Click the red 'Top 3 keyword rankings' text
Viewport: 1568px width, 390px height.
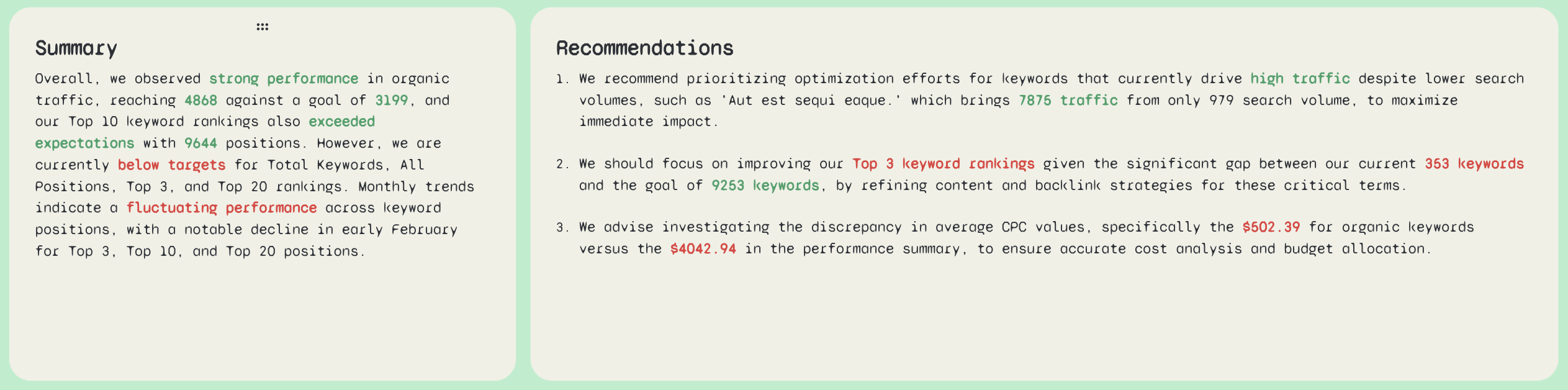(x=943, y=164)
